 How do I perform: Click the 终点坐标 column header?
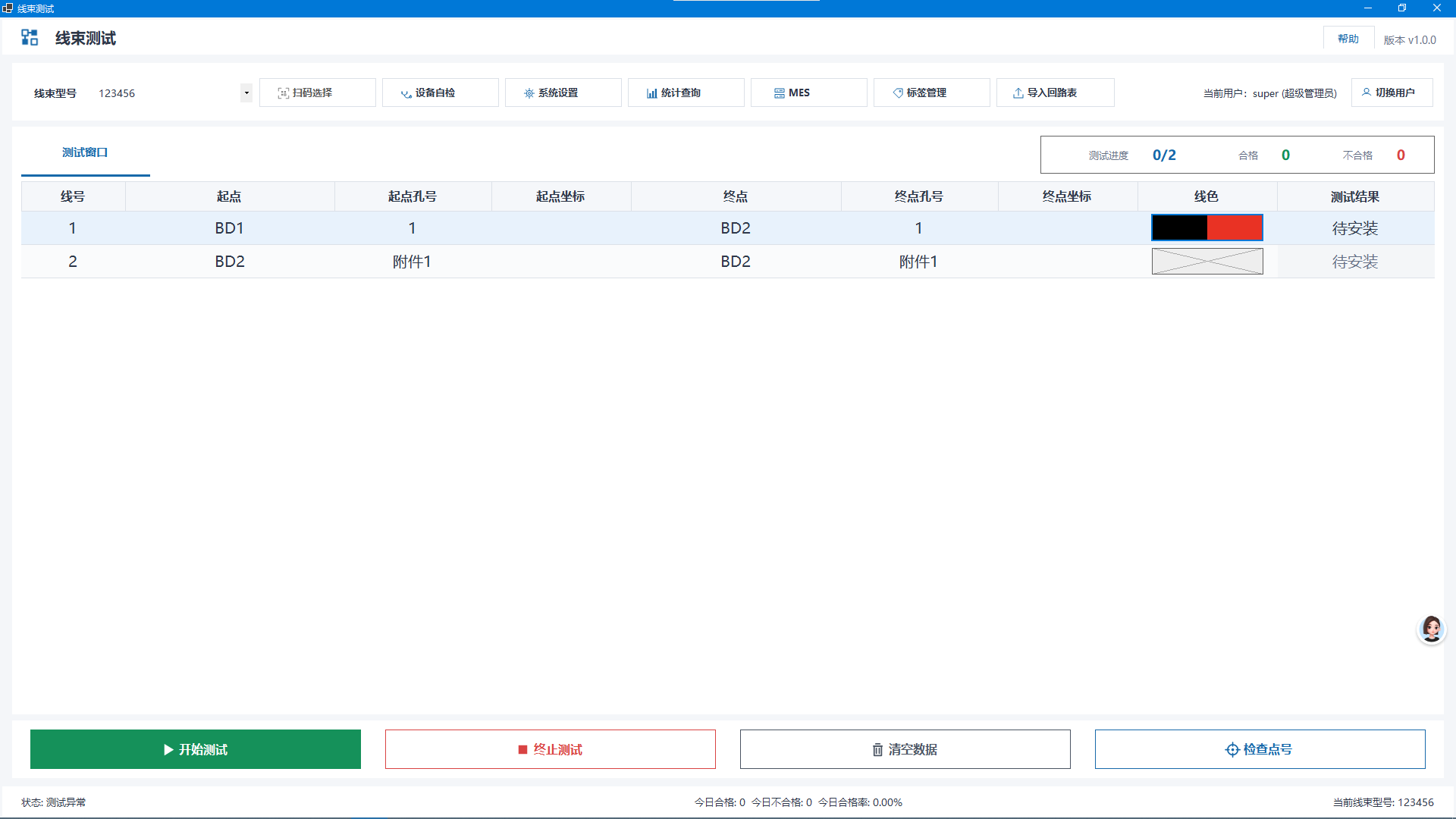(x=1067, y=196)
